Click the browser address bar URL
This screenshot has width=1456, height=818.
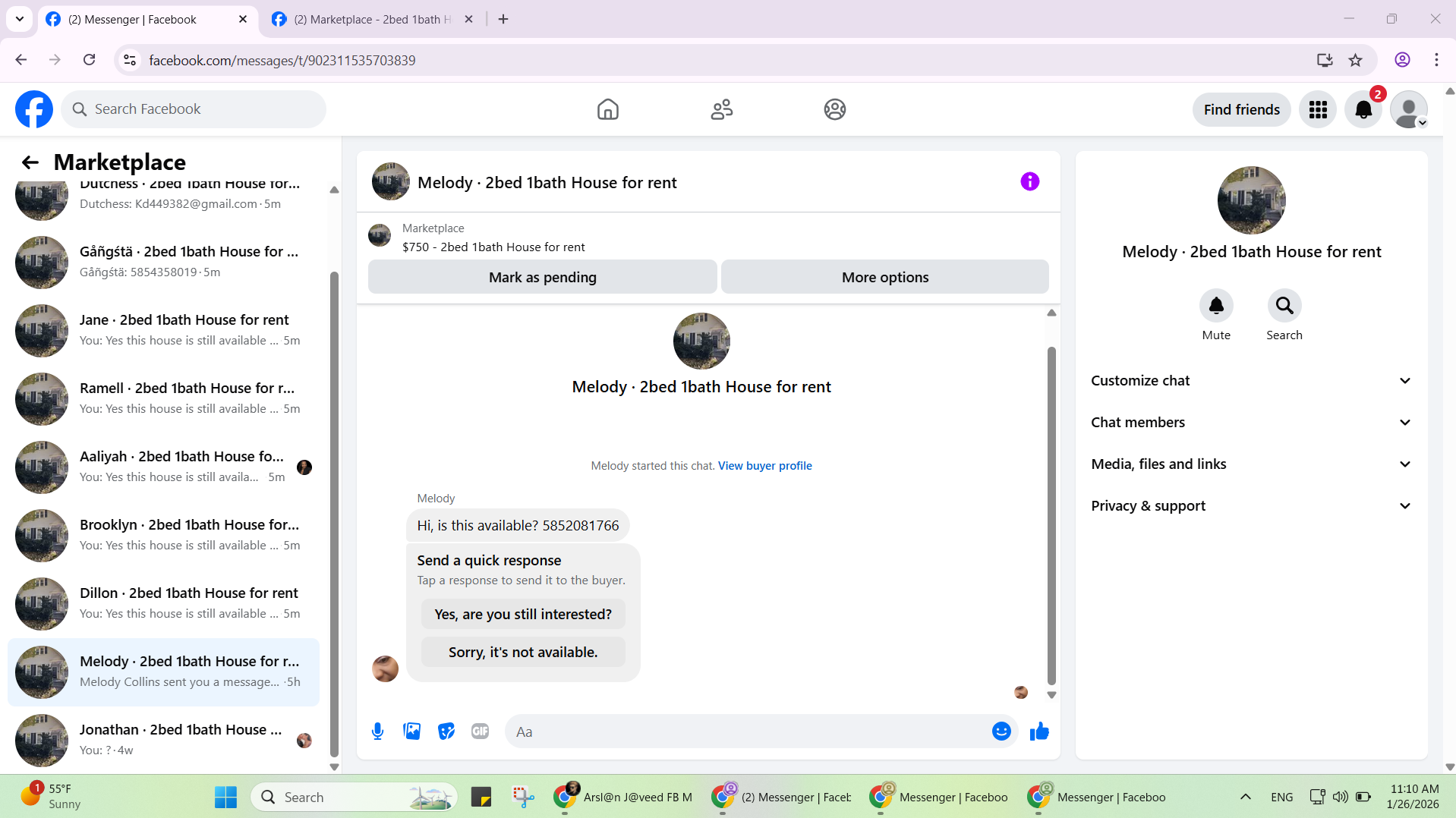click(282, 60)
